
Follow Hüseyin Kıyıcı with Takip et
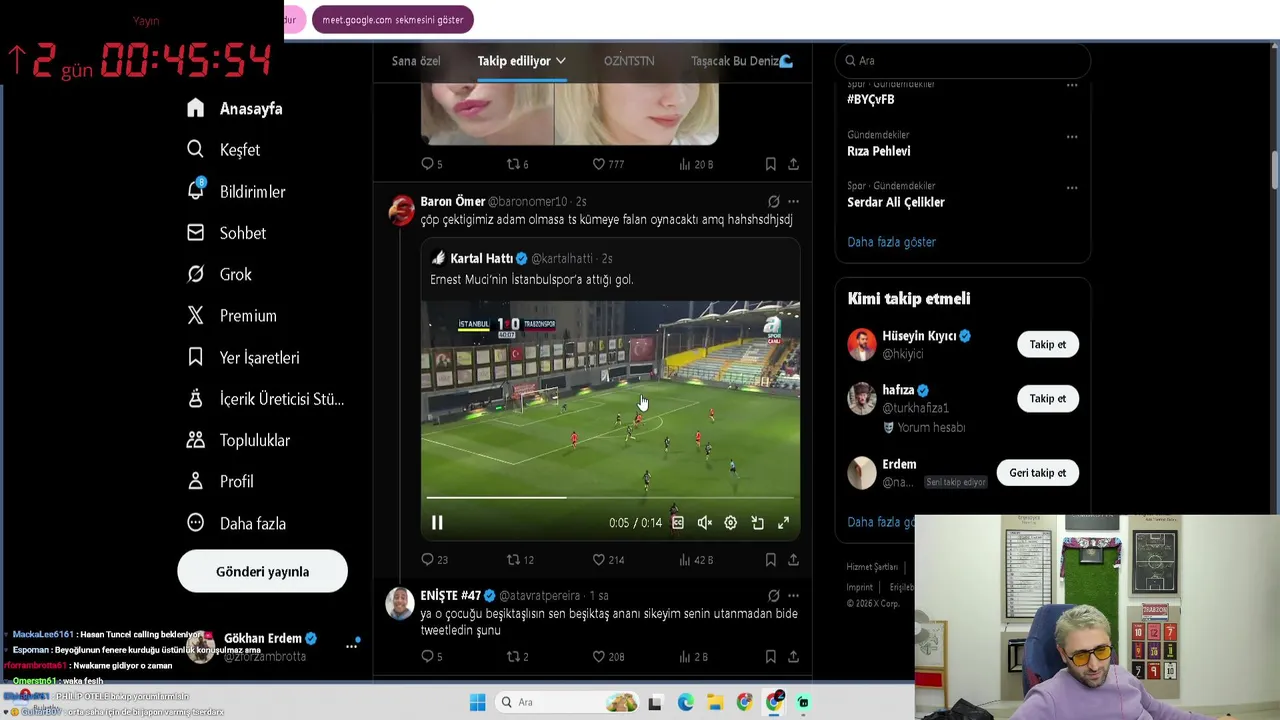tap(1048, 344)
